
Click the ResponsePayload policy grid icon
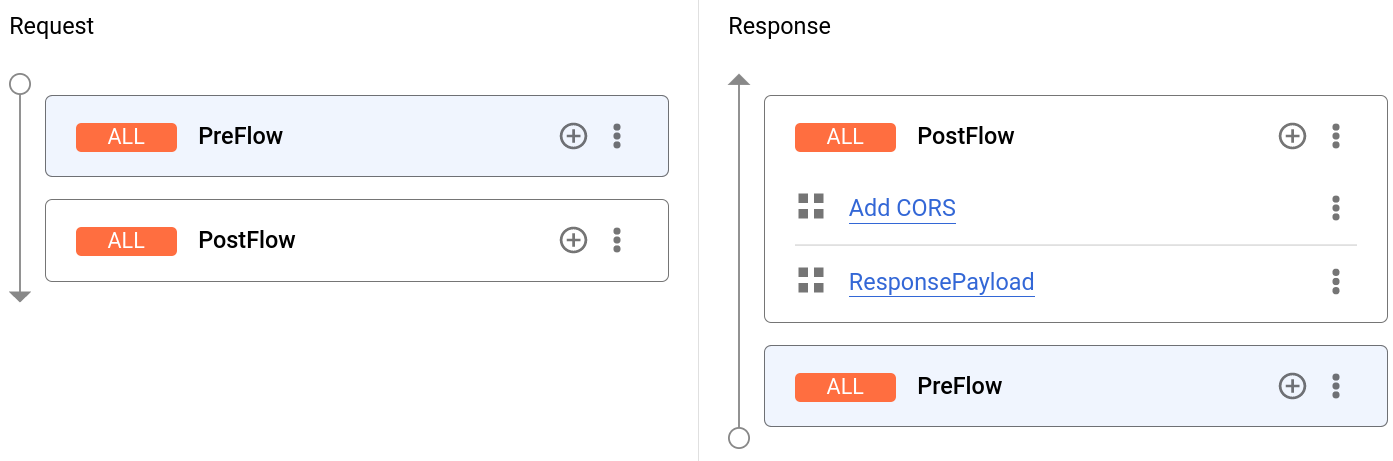tap(811, 281)
